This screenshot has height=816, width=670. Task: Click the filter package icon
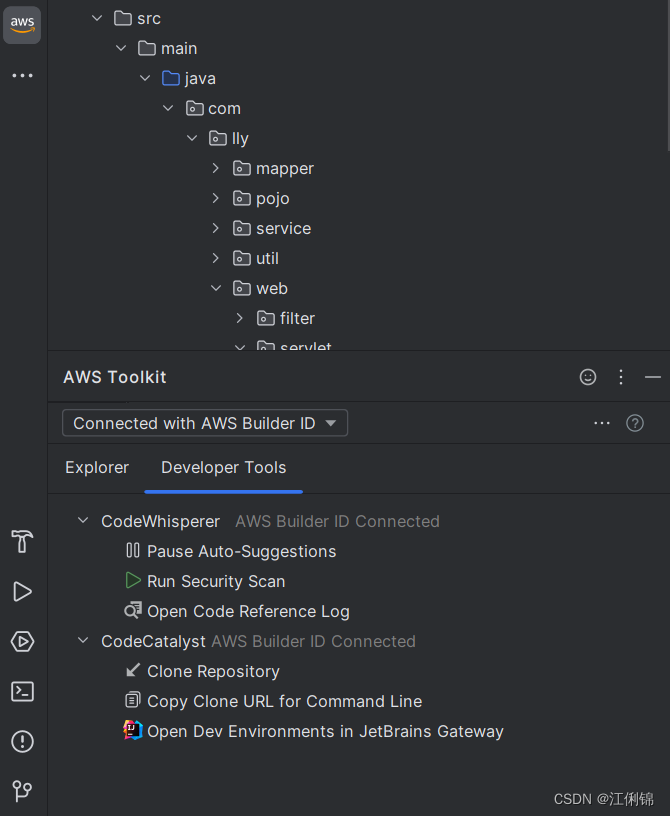(266, 318)
